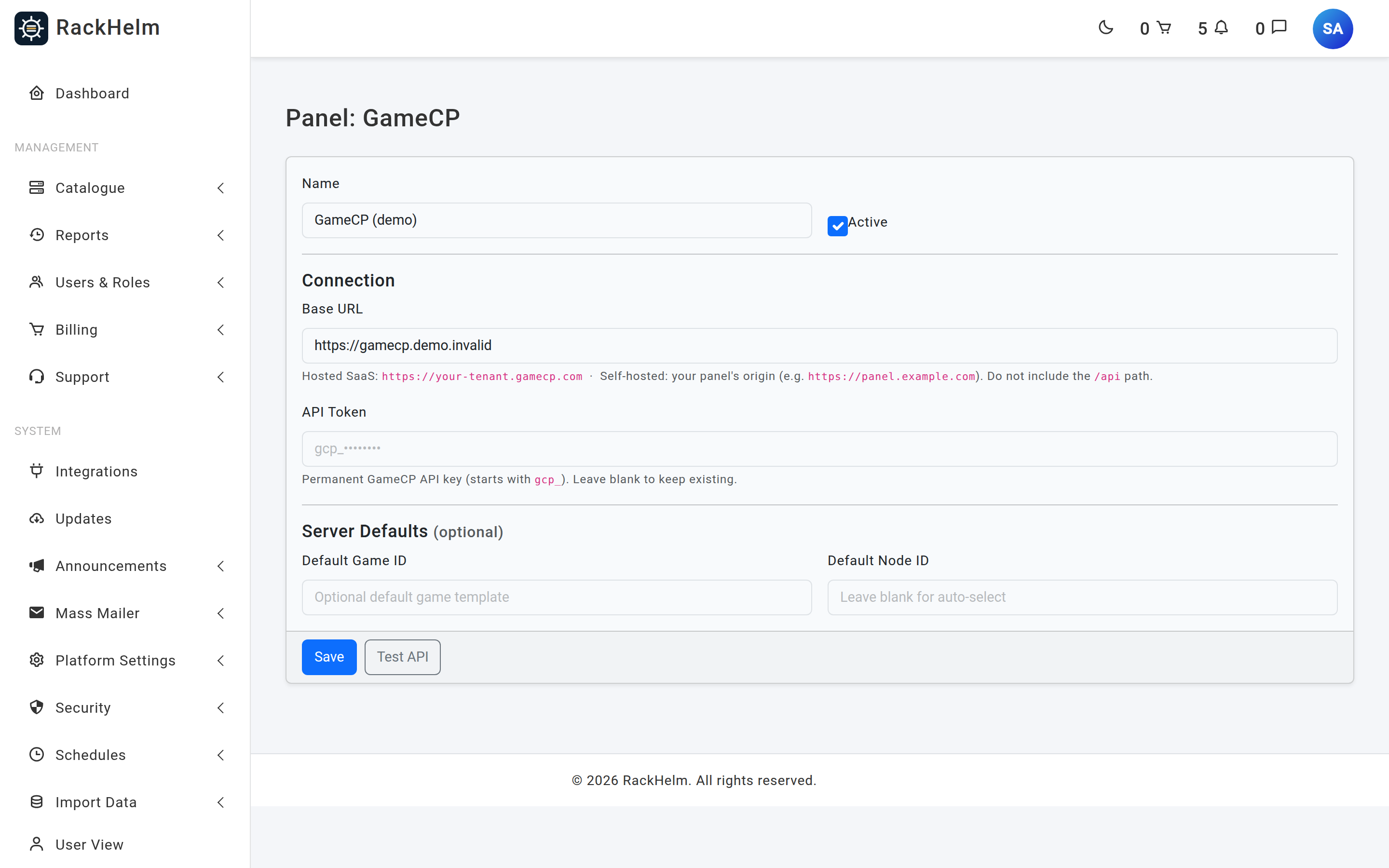Viewport: 1389px width, 868px height.
Task: Click the Updates cloud icon
Action: (37, 518)
